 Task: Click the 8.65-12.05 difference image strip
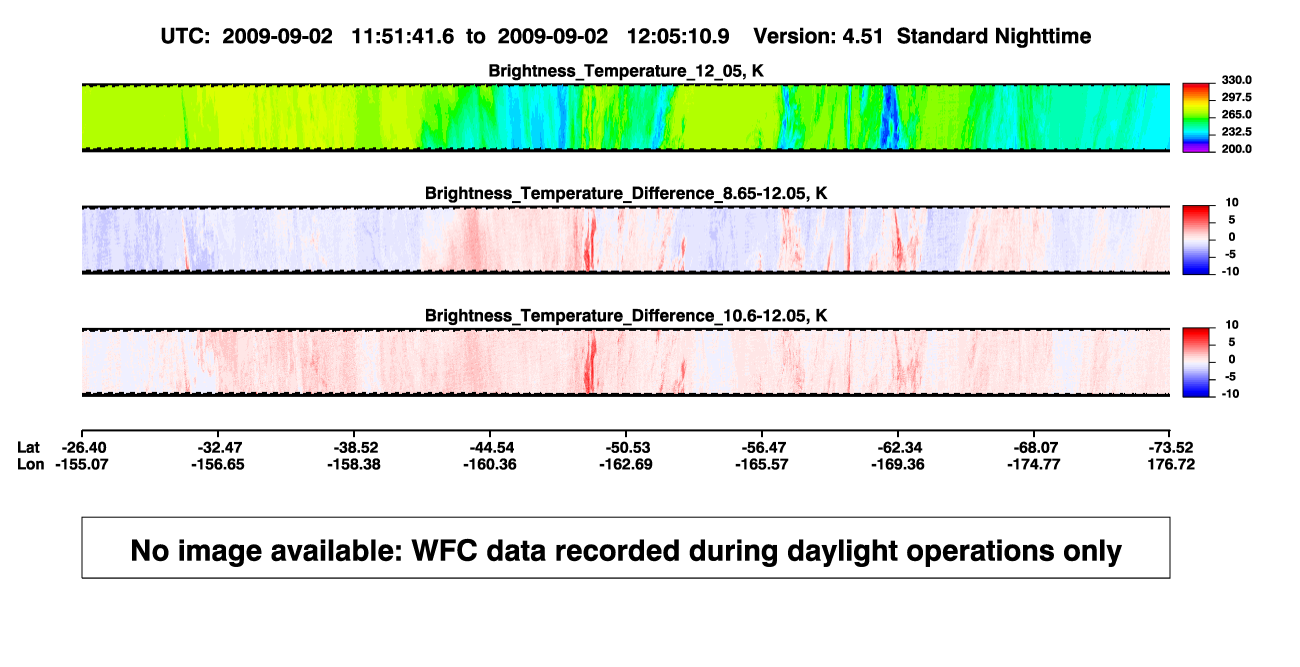click(x=626, y=239)
